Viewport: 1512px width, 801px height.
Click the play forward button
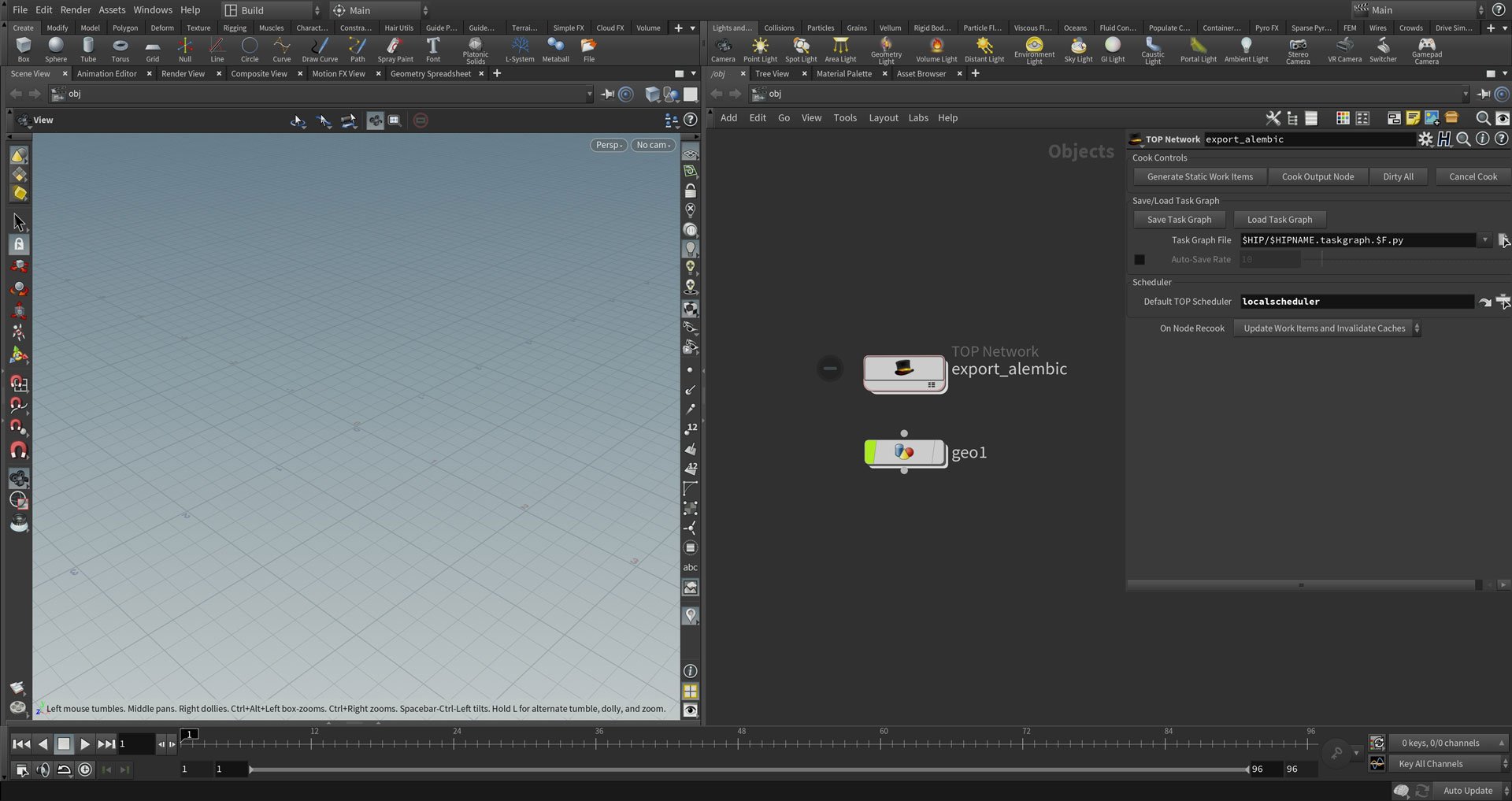[x=85, y=744]
